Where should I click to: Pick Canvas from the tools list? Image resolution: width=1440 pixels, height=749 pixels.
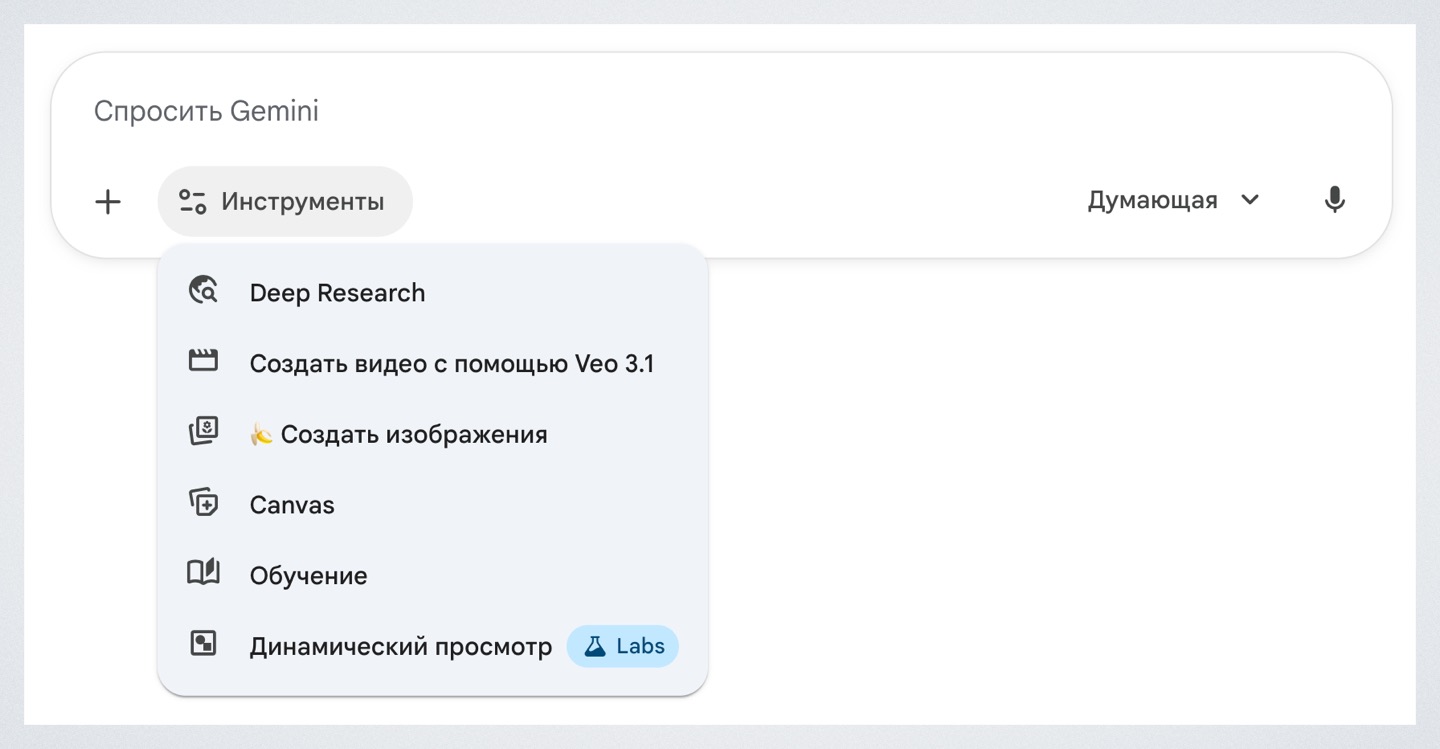pyautogui.click(x=292, y=505)
